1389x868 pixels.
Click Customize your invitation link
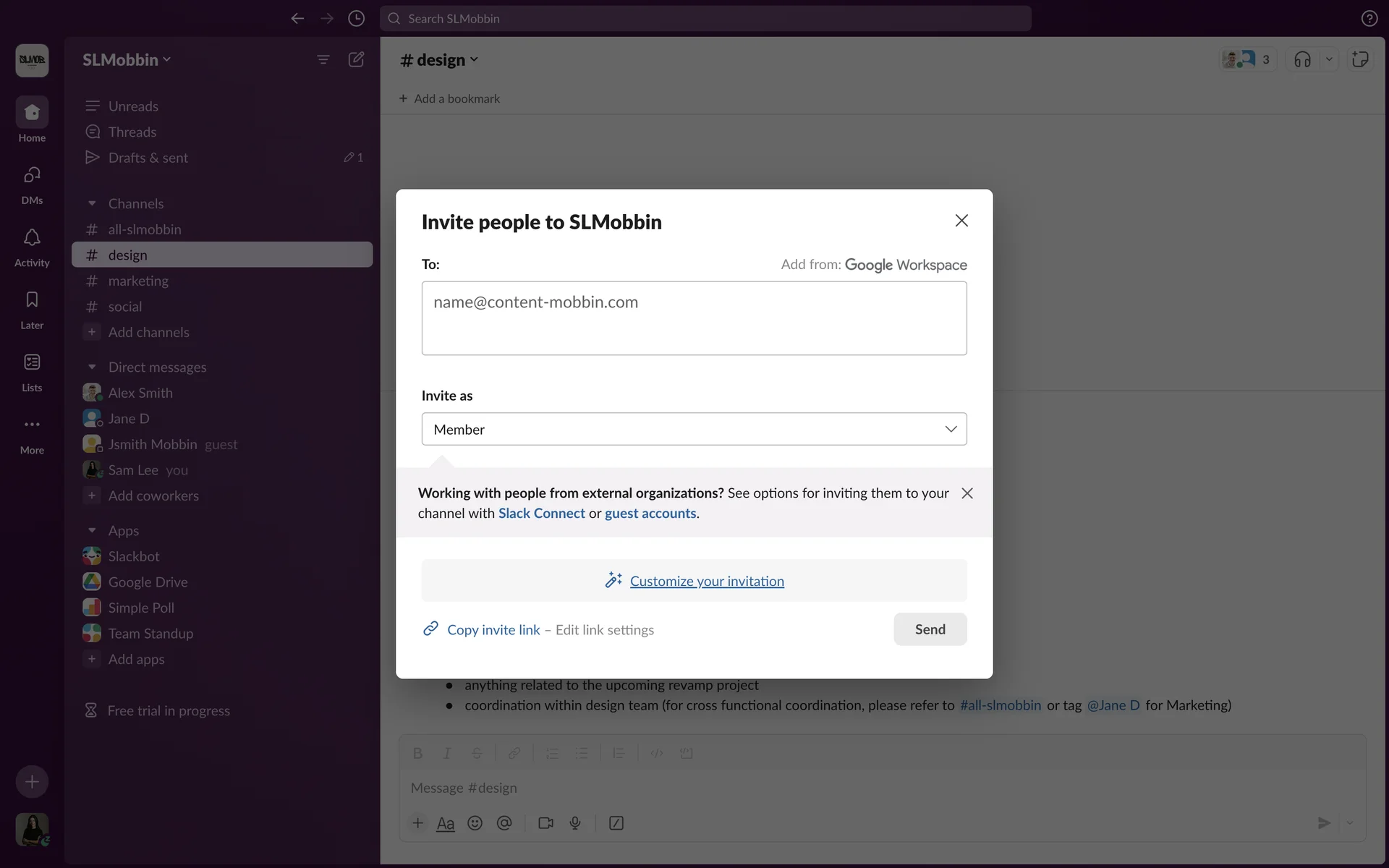[x=706, y=581]
